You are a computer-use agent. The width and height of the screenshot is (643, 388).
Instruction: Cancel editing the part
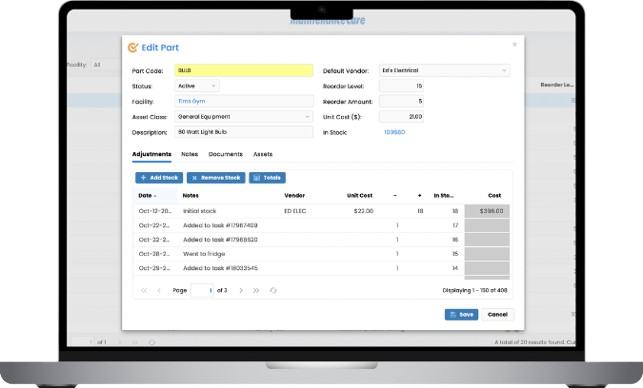coord(497,315)
